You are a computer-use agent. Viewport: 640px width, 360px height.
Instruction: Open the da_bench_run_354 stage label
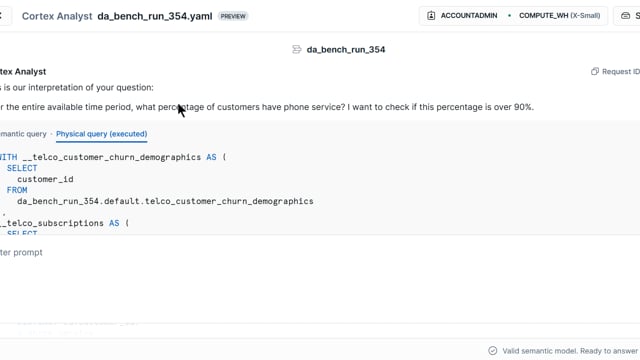tap(346, 50)
